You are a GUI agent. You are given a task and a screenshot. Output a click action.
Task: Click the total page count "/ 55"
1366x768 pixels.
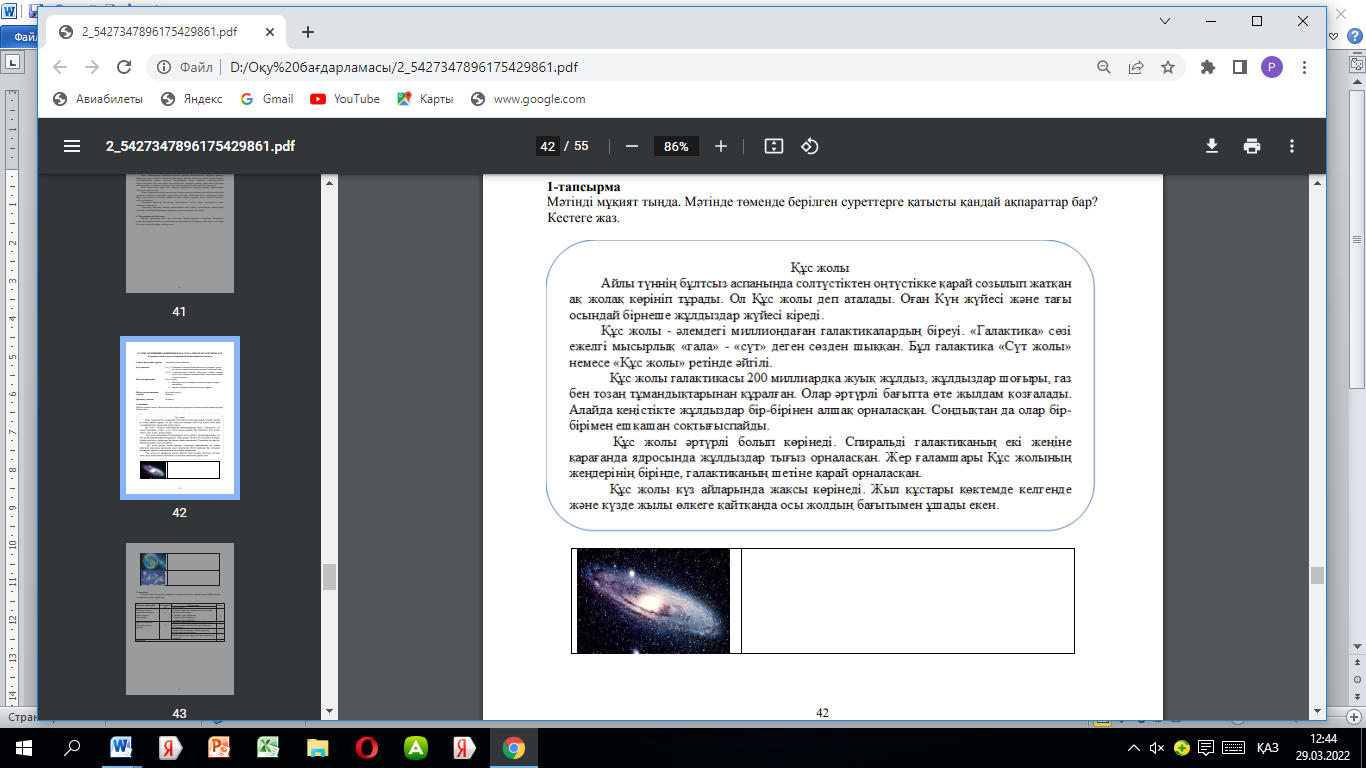point(577,146)
